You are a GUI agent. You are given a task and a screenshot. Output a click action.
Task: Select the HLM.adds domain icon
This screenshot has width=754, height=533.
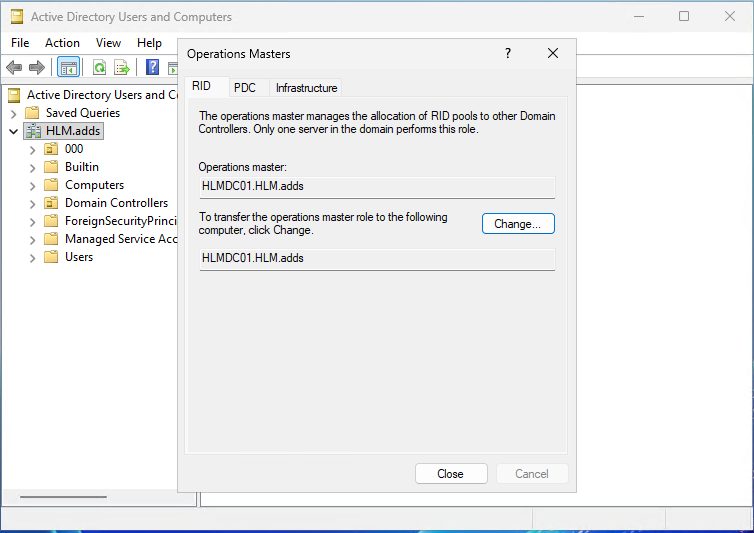point(34,131)
